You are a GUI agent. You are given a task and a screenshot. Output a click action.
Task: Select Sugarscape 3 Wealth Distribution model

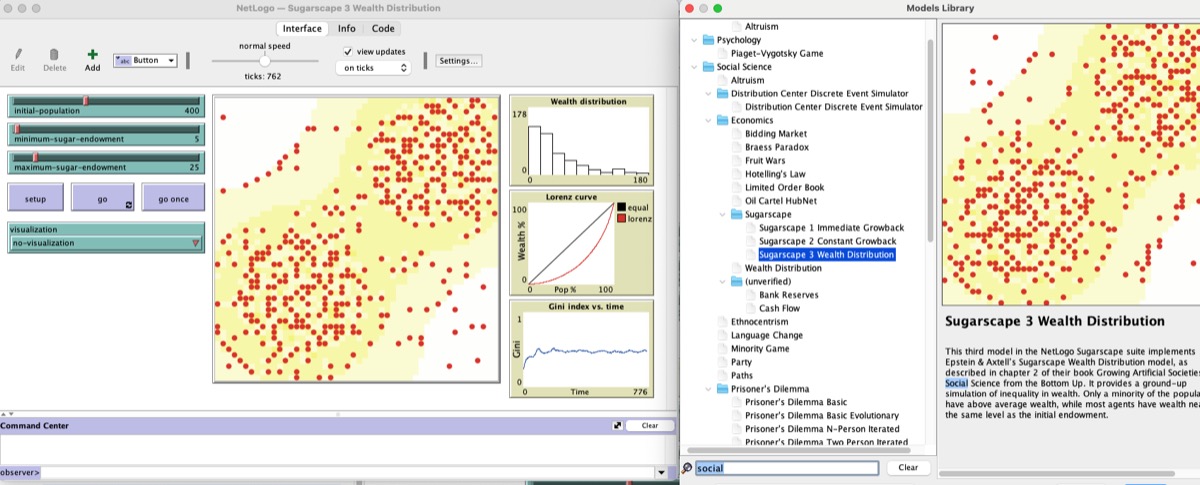[826, 255]
